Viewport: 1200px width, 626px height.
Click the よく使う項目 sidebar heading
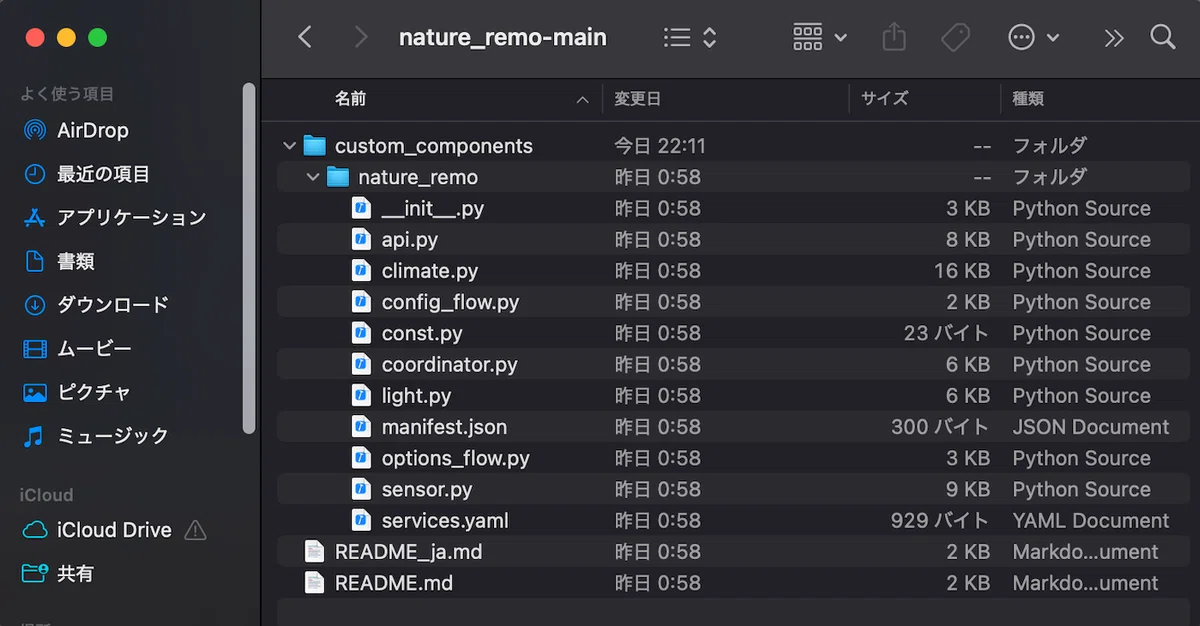[67, 94]
